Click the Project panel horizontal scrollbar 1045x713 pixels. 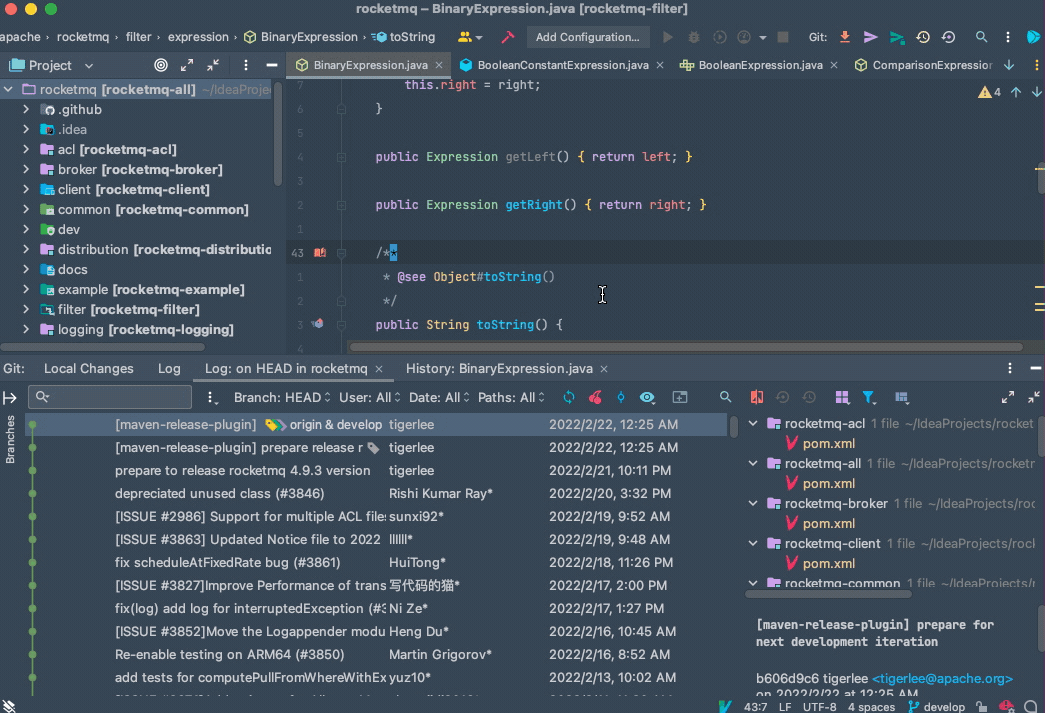[x=103, y=347]
